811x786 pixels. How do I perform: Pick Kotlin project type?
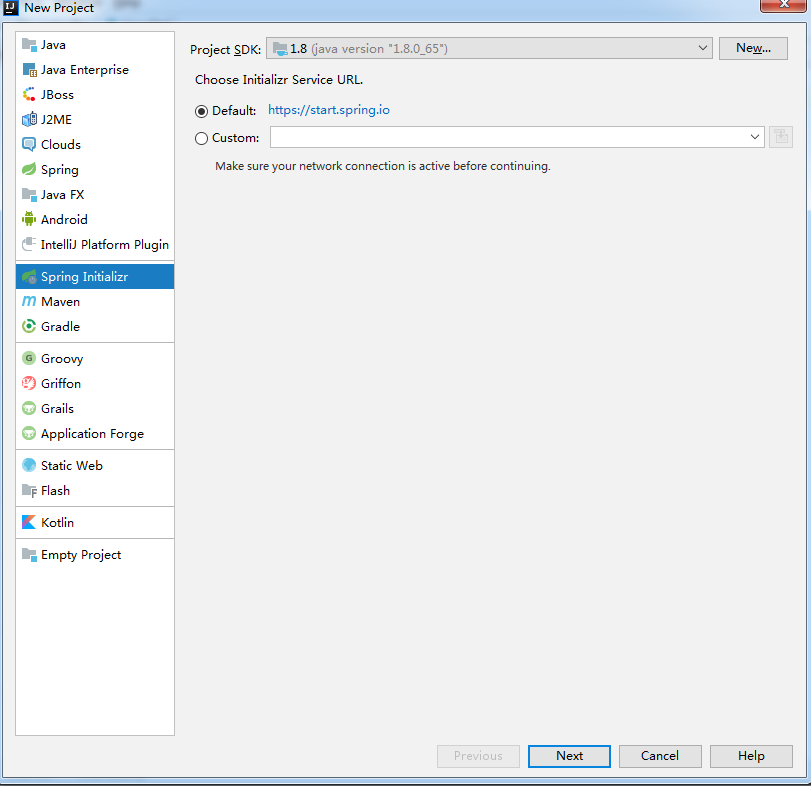(95, 522)
